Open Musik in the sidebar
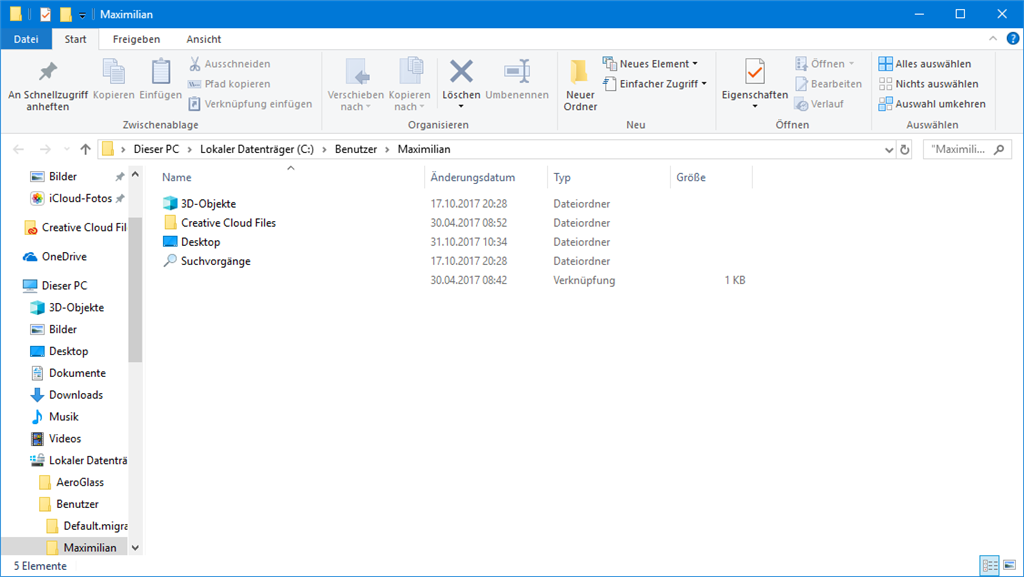 pyautogui.click(x=63, y=416)
